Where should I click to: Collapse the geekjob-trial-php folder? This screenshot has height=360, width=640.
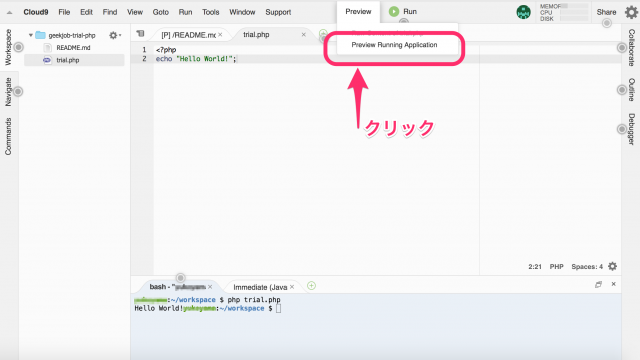pos(31,36)
